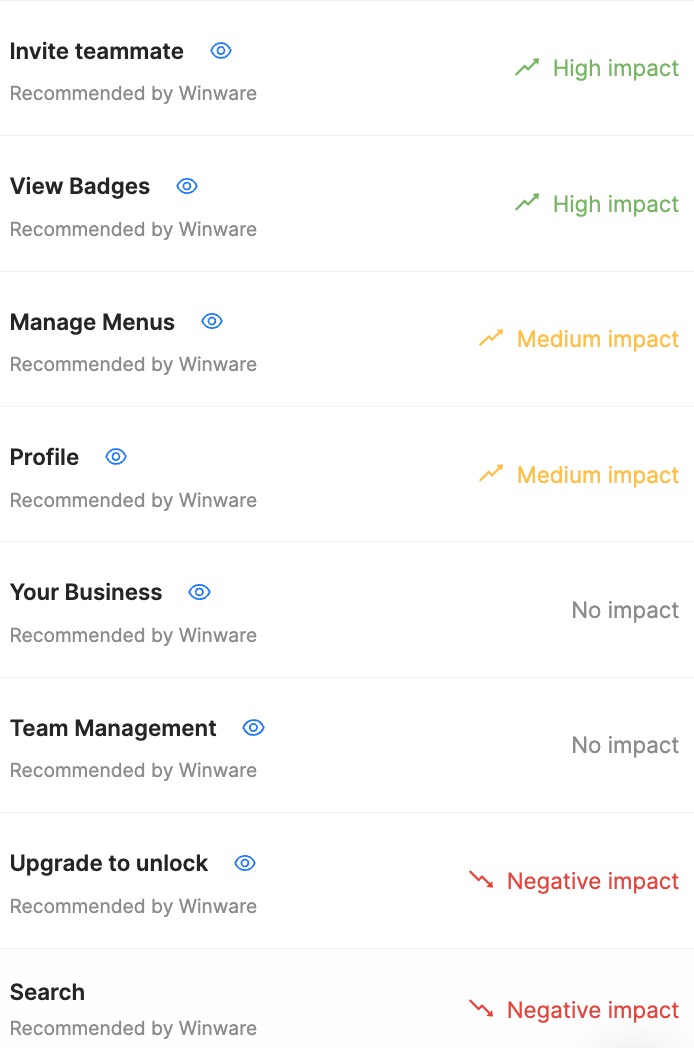
Task: Click eye icon next to Your Business
Action: click(x=199, y=592)
